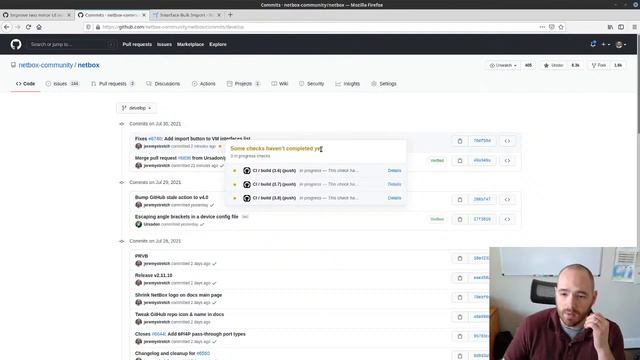Expand description ellipsis on 'Escaping angle brackets'
The height and width of the screenshot is (360, 640).
tap(245, 217)
